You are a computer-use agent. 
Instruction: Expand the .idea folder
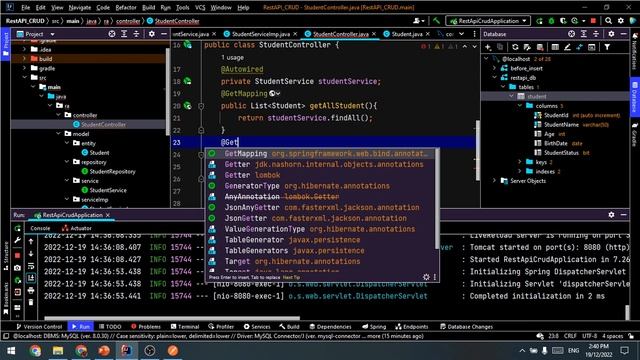pos(24,49)
